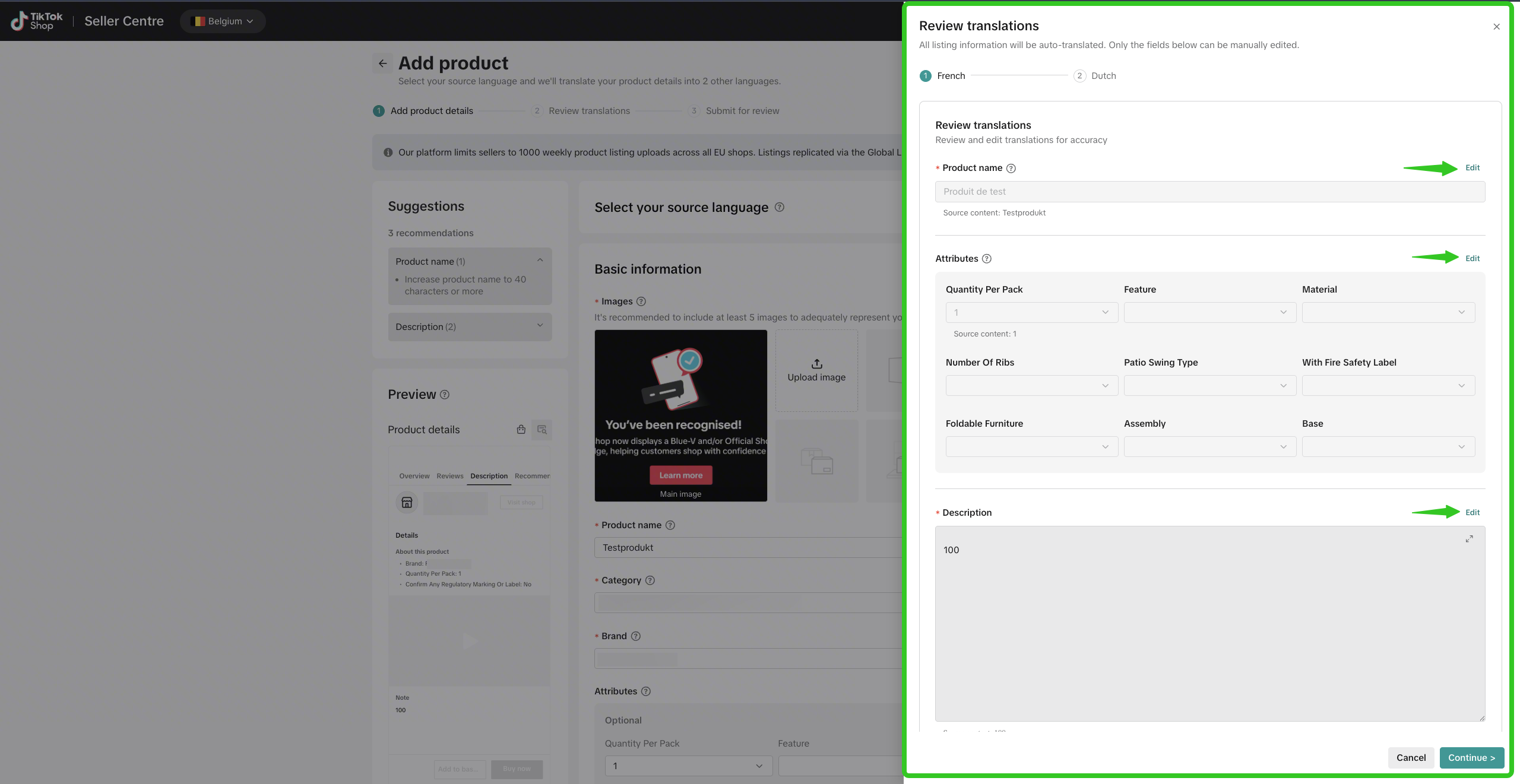This screenshot has height=784, width=1520.
Task: Close the Review translations panel
Action: click(x=1496, y=27)
